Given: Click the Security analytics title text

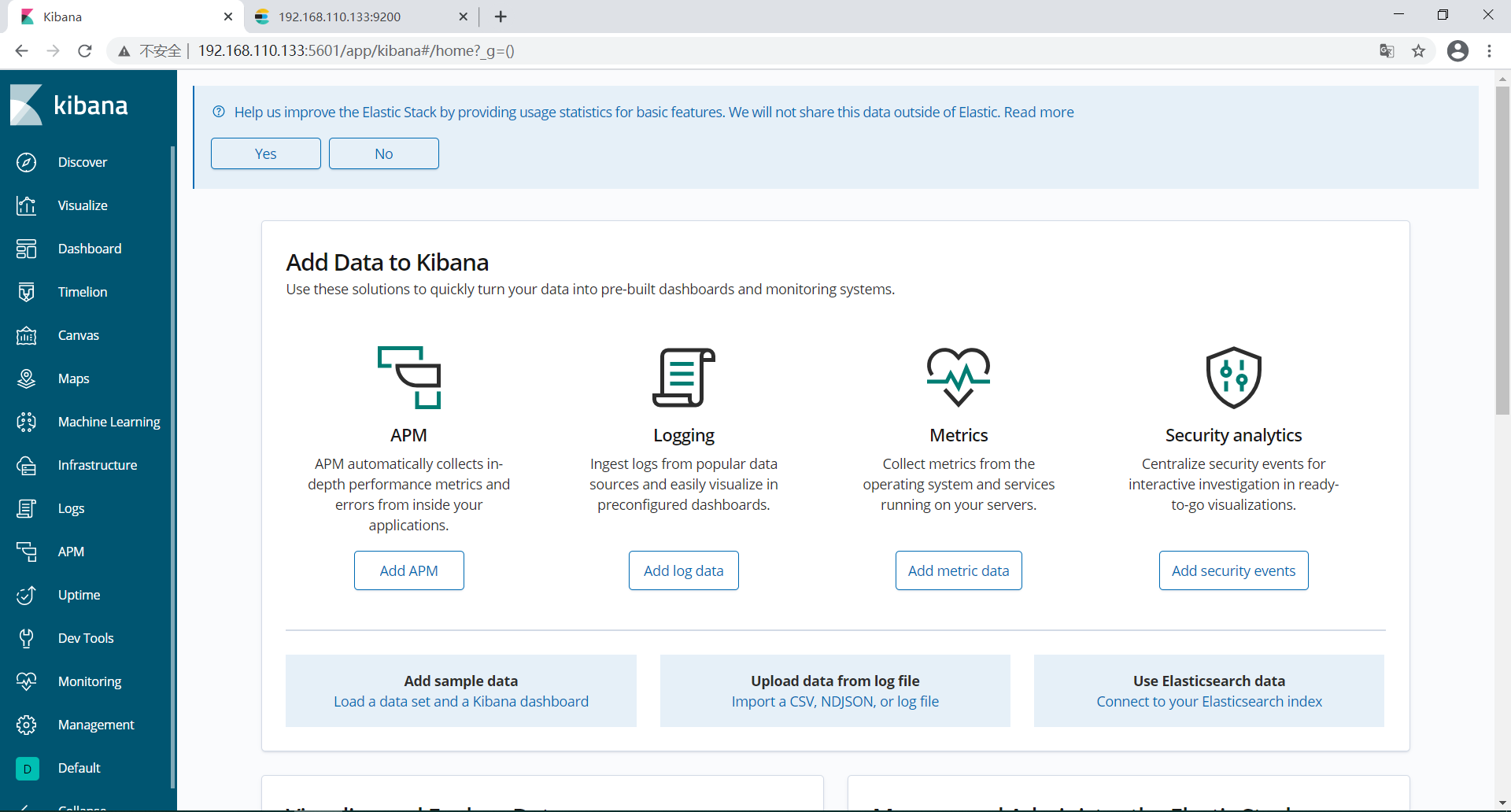Looking at the screenshot, I should point(1234,435).
